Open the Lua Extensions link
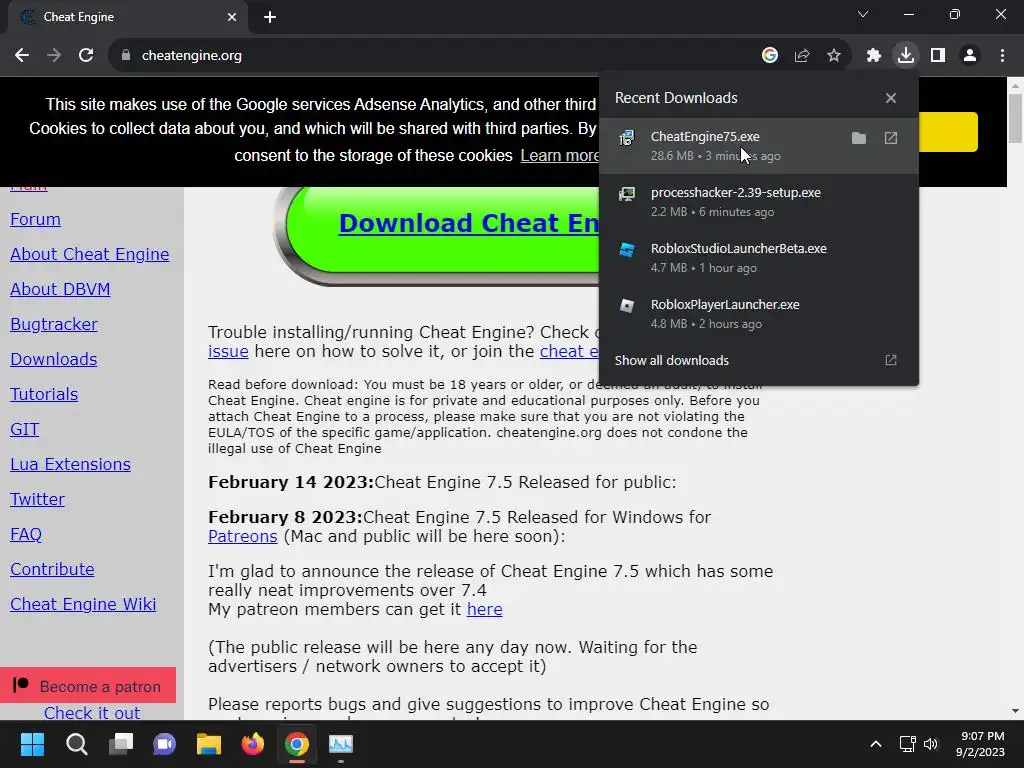 click(x=71, y=464)
